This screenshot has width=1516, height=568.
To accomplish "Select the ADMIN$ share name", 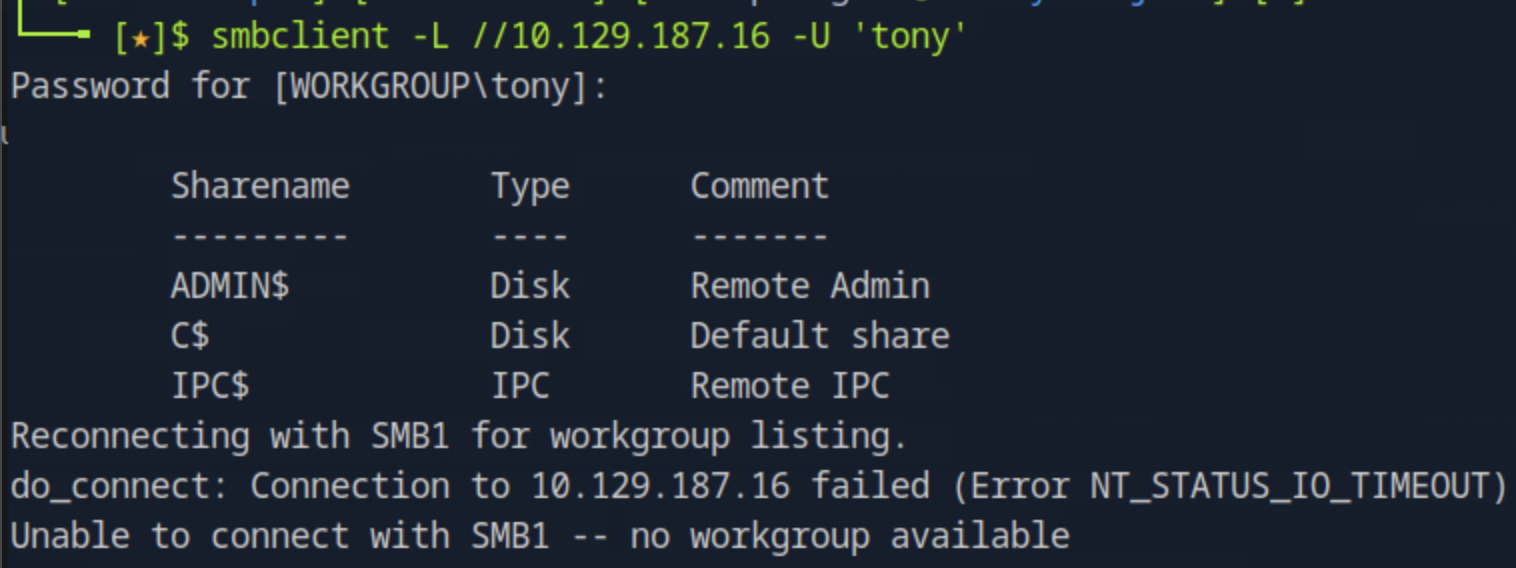I will coord(230,286).
